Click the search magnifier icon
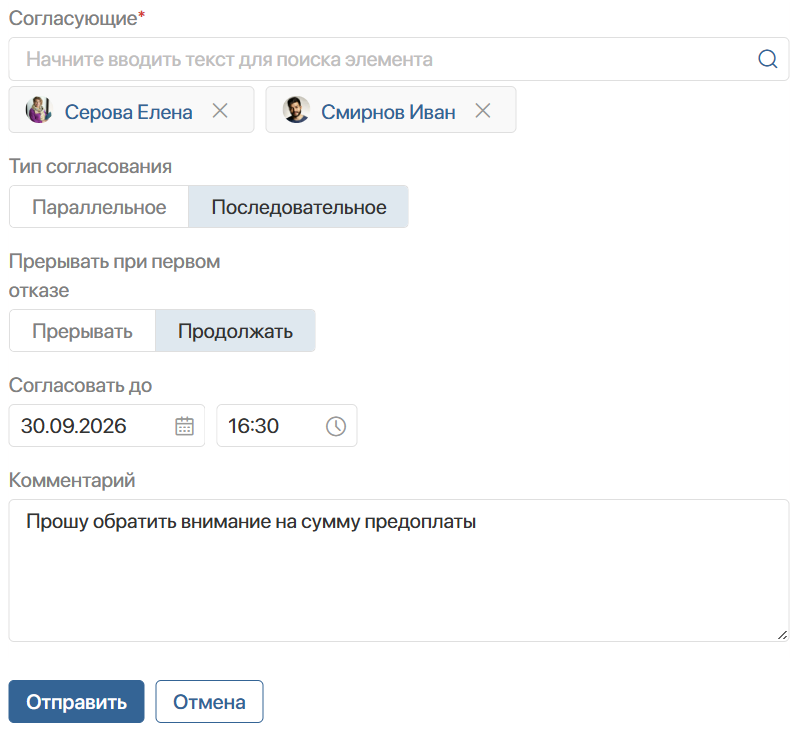803x733 pixels. 768,59
